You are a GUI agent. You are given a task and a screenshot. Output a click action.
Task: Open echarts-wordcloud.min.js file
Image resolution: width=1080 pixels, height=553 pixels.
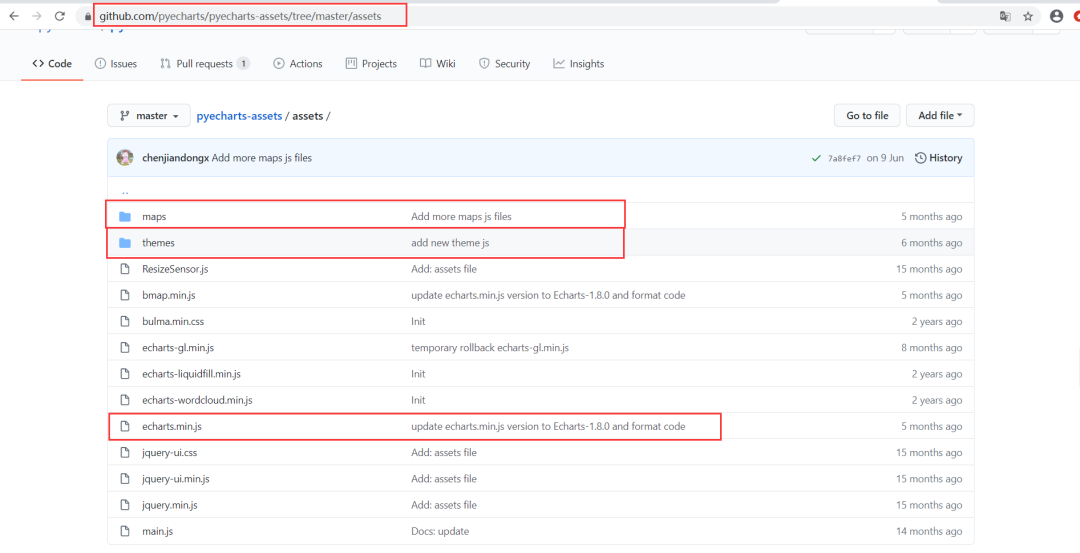(197, 400)
